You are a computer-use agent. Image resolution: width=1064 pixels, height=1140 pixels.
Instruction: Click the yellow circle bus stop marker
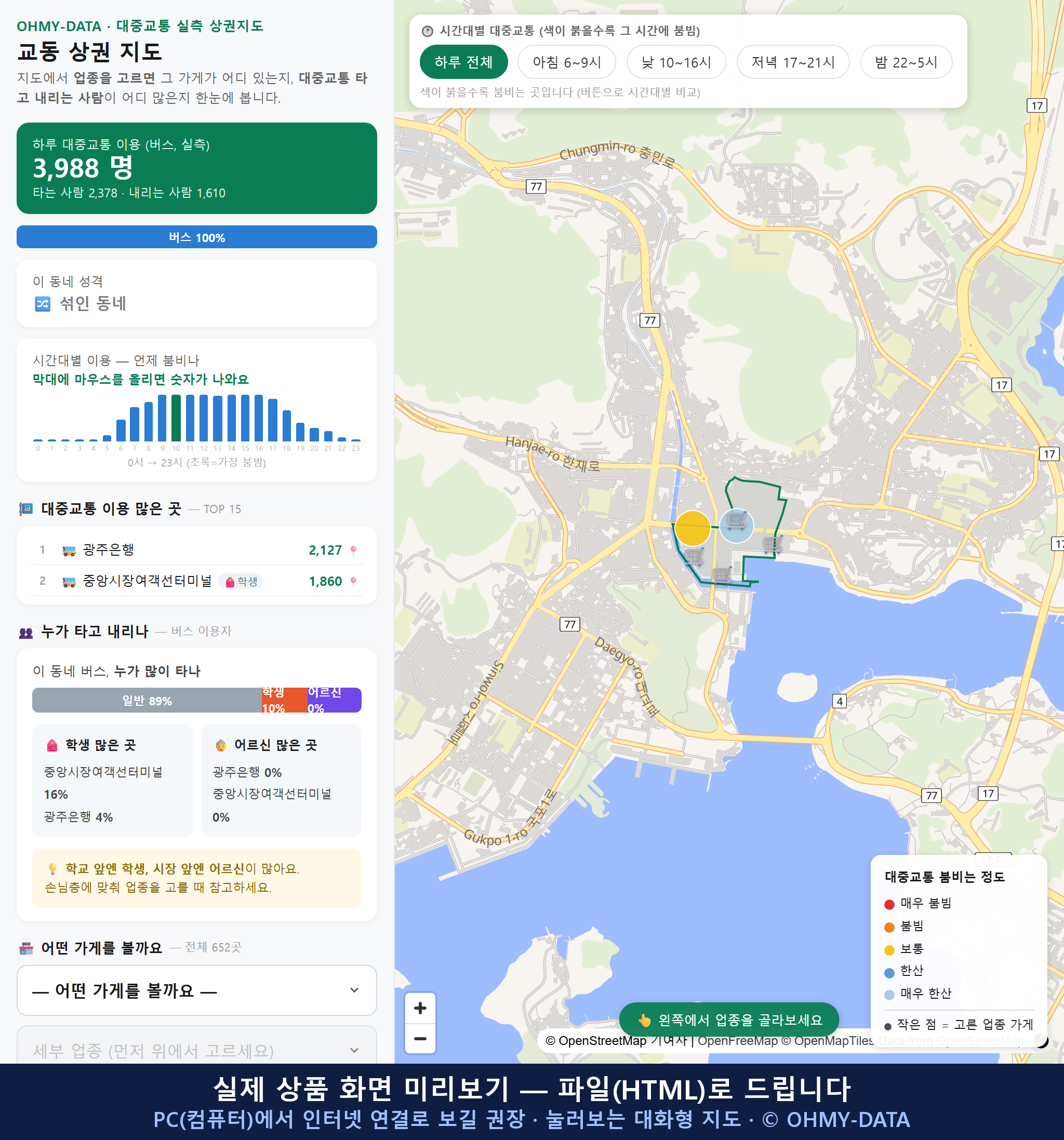(x=693, y=528)
